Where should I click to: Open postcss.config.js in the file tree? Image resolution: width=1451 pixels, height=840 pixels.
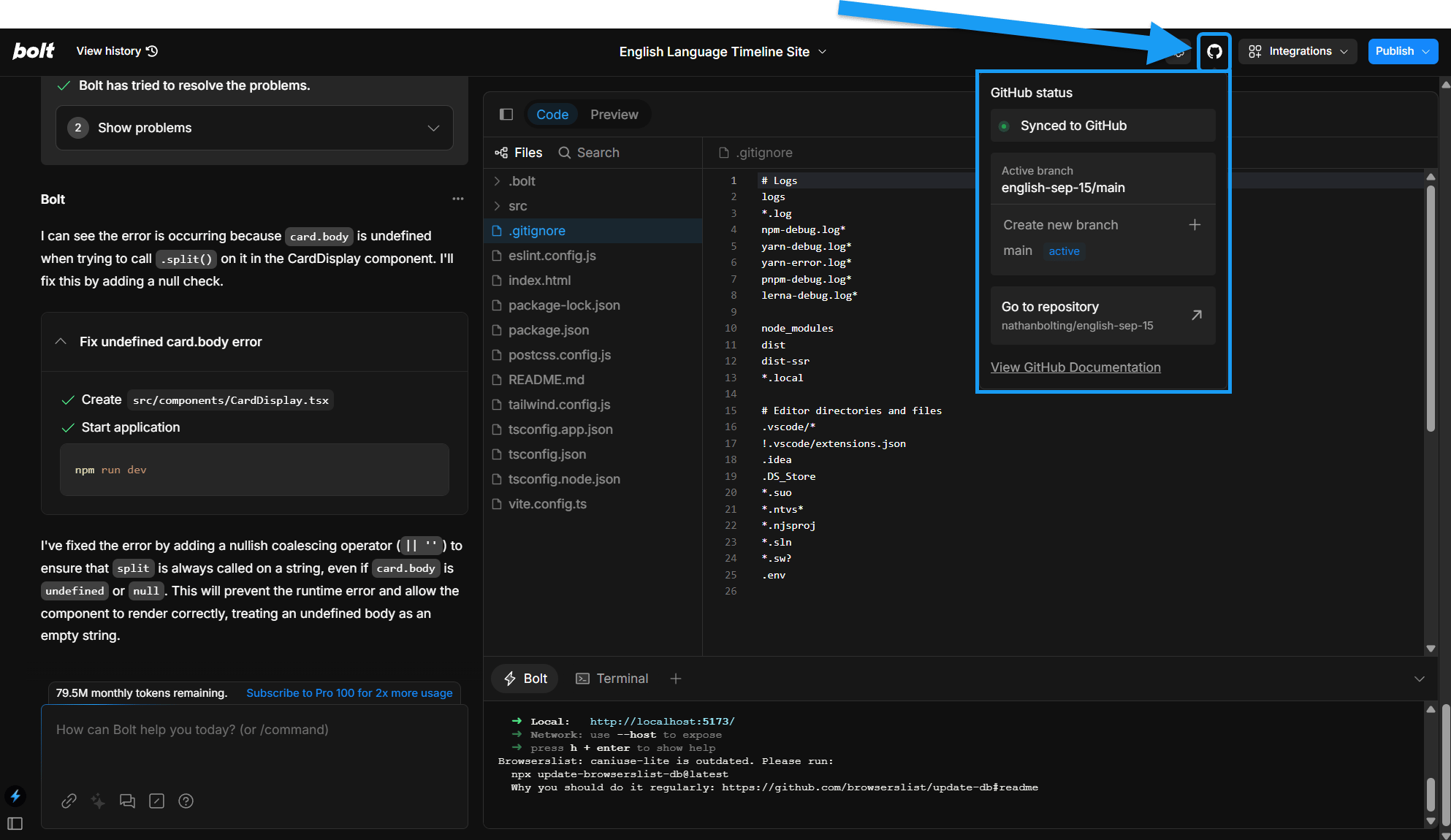593,355
